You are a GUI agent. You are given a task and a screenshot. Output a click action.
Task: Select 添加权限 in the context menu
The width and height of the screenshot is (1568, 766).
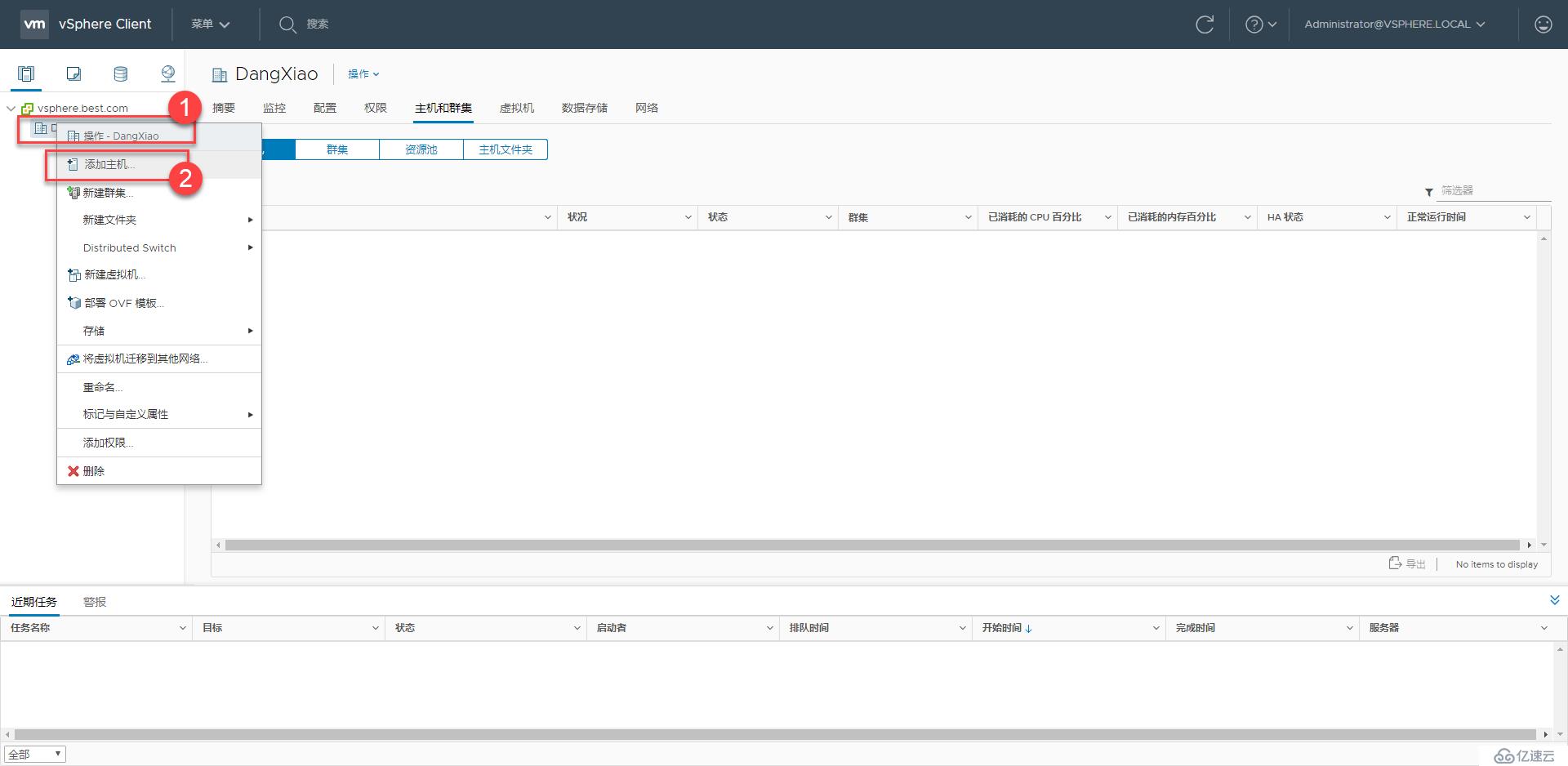(x=159, y=443)
